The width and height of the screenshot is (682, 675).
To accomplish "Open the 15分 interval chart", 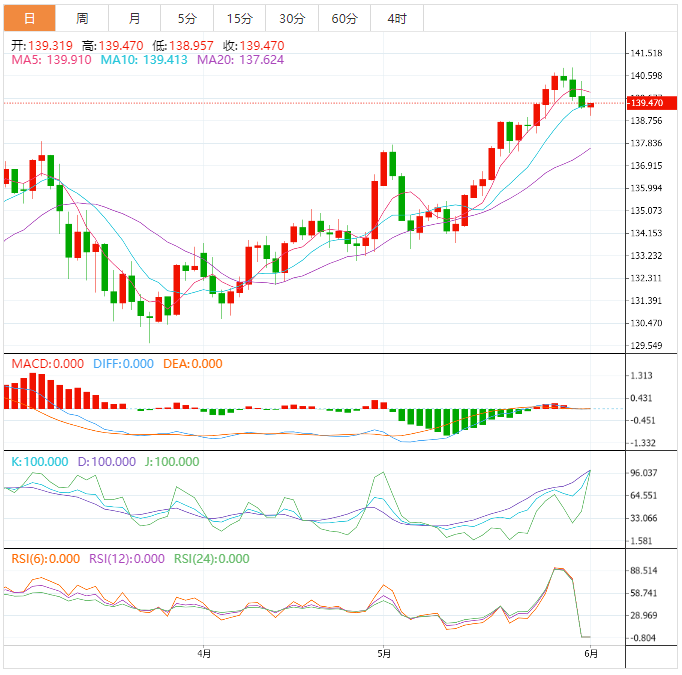I will [x=239, y=19].
